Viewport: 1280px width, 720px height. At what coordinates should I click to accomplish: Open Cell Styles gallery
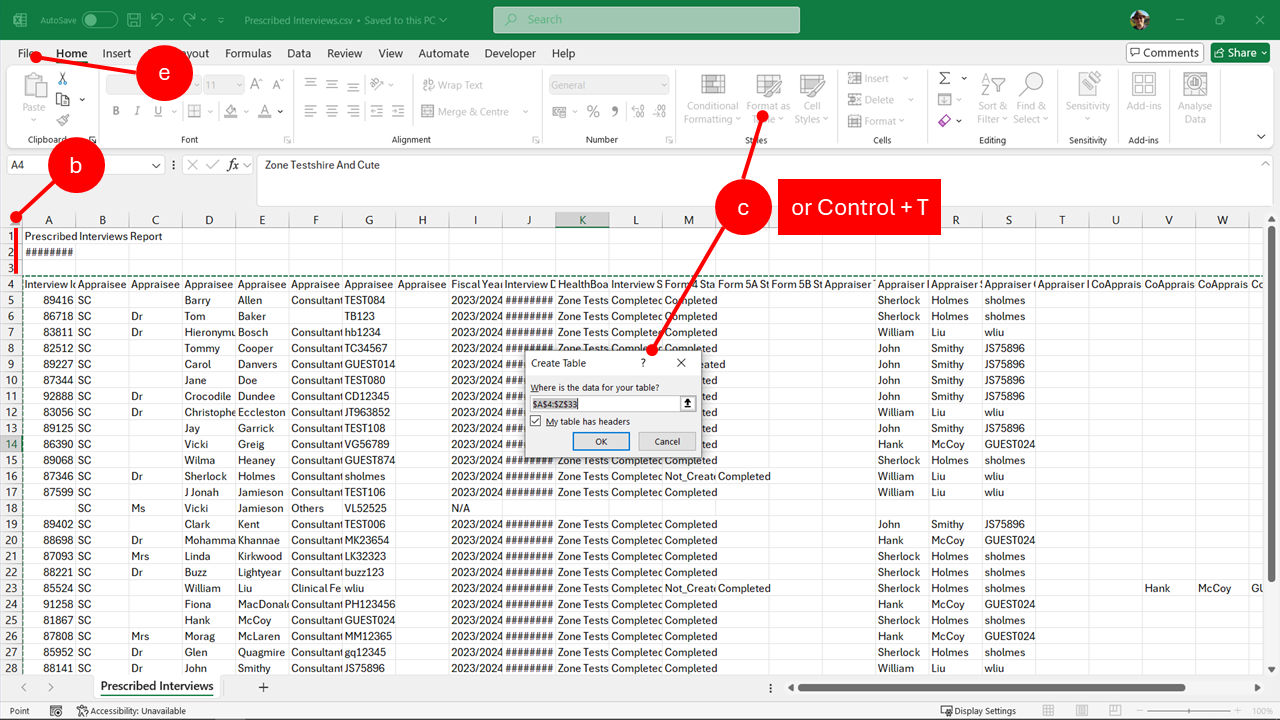tap(811, 98)
